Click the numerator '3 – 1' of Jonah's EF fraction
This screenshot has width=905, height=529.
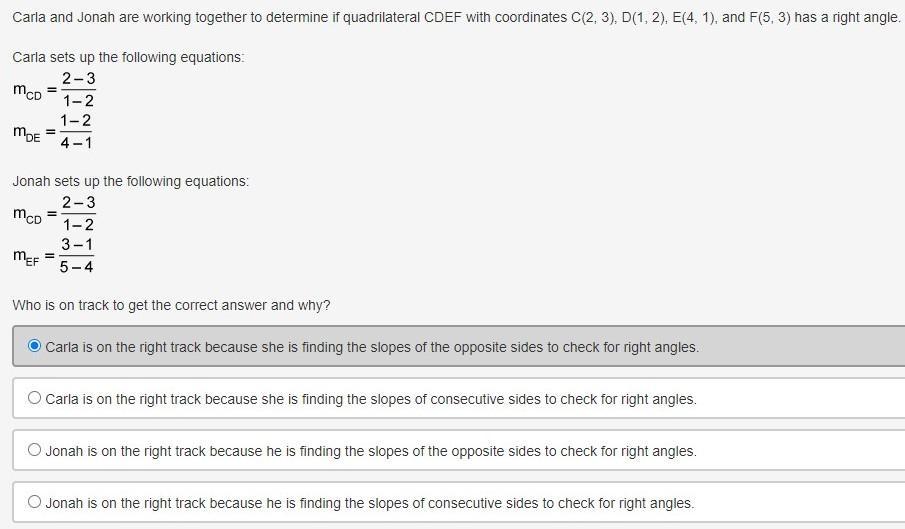point(77,245)
